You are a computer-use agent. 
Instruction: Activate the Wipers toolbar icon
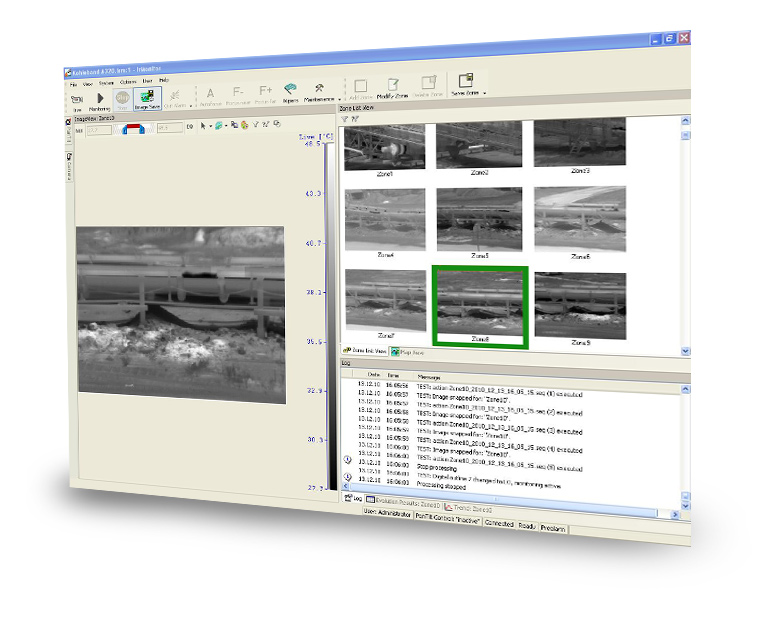pos(290,89)
